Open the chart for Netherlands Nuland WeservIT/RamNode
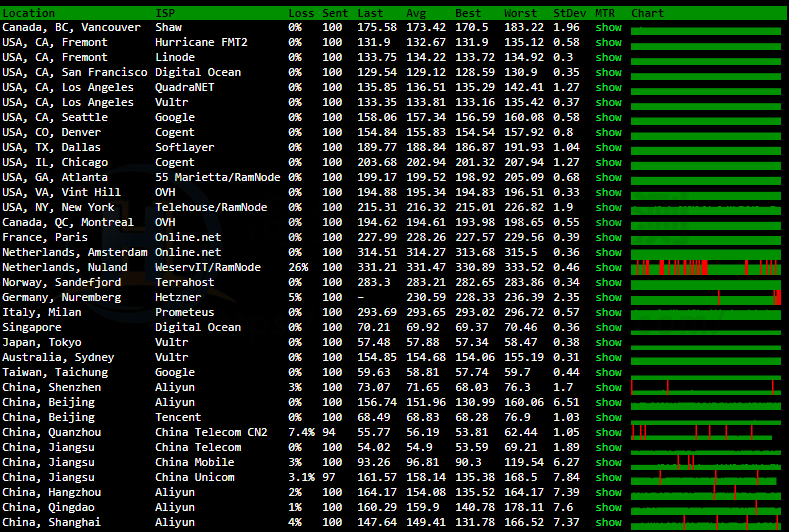This screenshot has height=532, width=789. pos(706,267)
